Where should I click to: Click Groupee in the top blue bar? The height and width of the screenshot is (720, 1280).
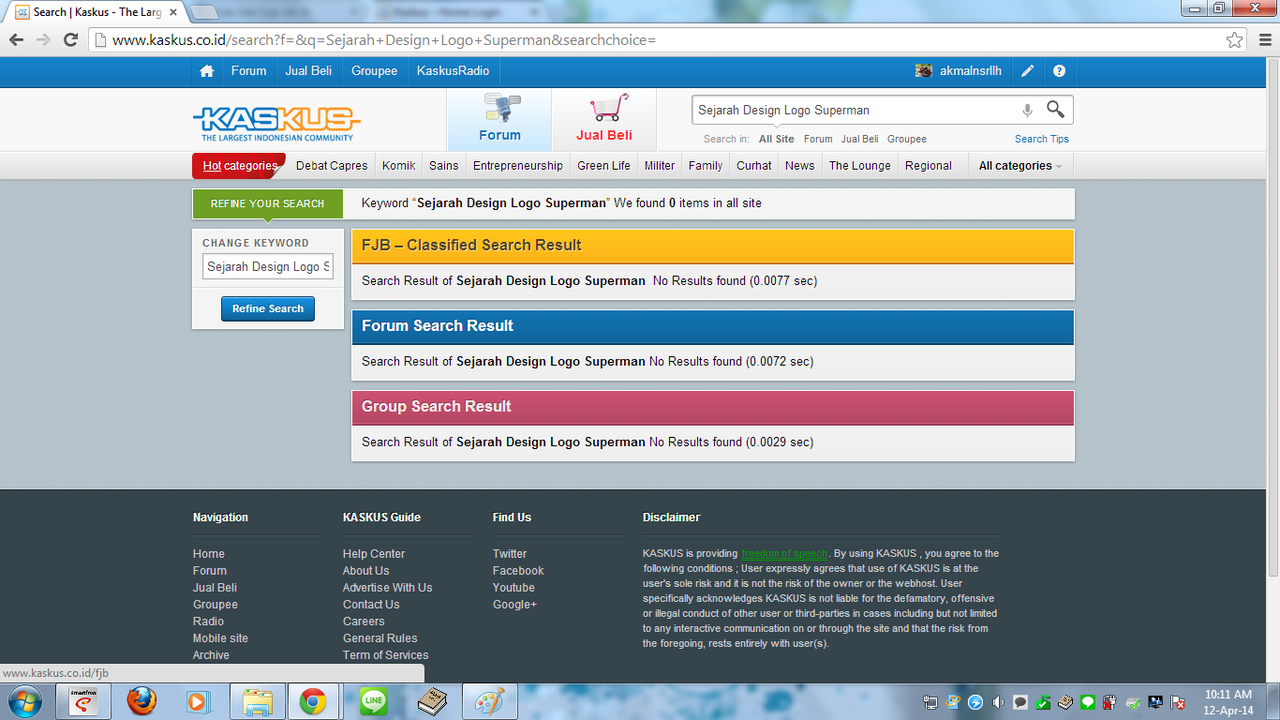[374, 71]
